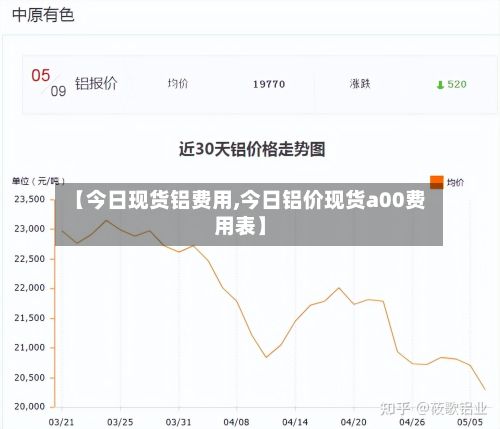500x429 pixels.
Task: Click the 04/08 x-axis date label
Action: pyautogui.click(x=236, y=422)
